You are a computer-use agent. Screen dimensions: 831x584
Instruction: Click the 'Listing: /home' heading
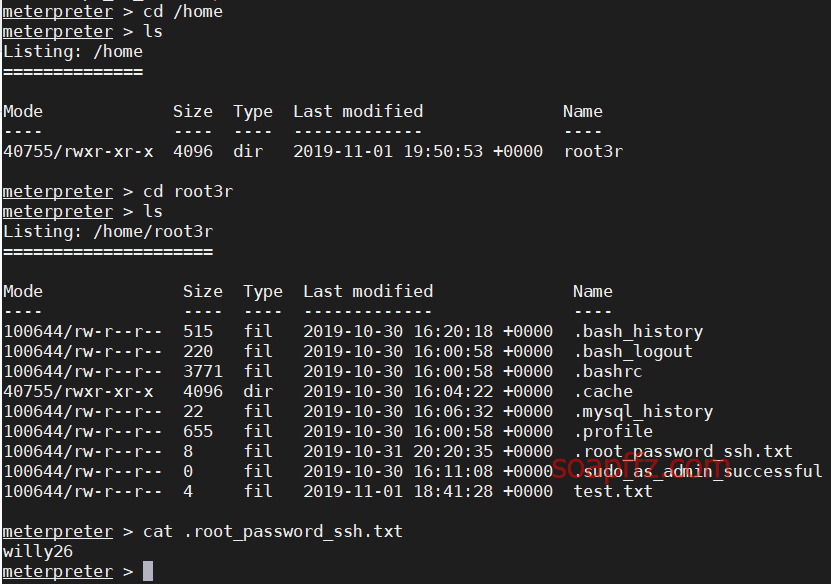click(73, 52)
